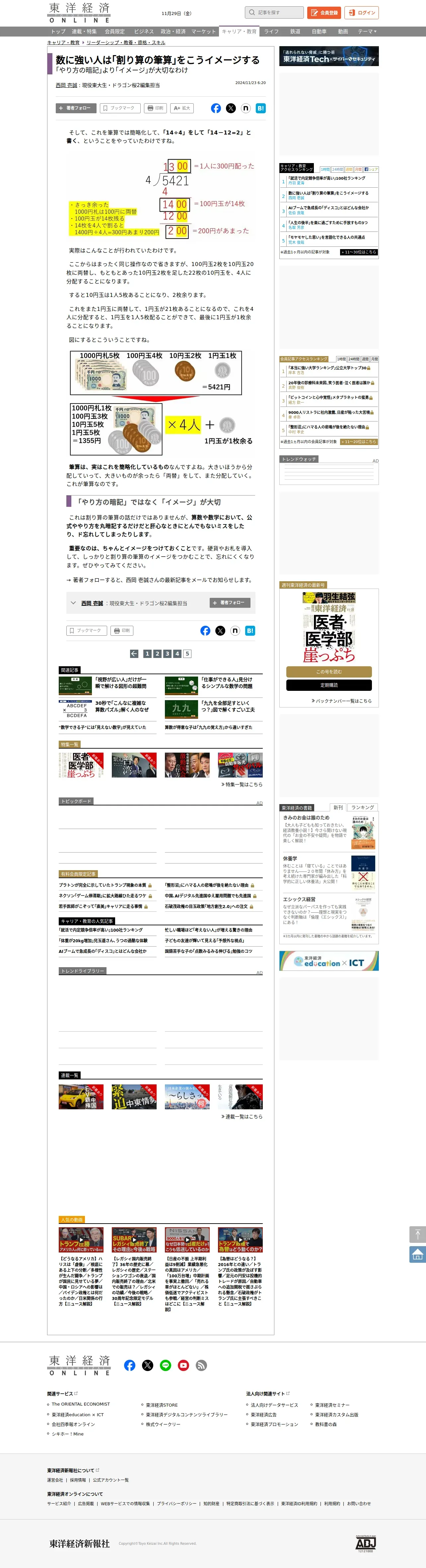The width and height of the screenshot is (426, 1568).
Task: Switch book panel to ランキング tab
Action: pos(363,808)
